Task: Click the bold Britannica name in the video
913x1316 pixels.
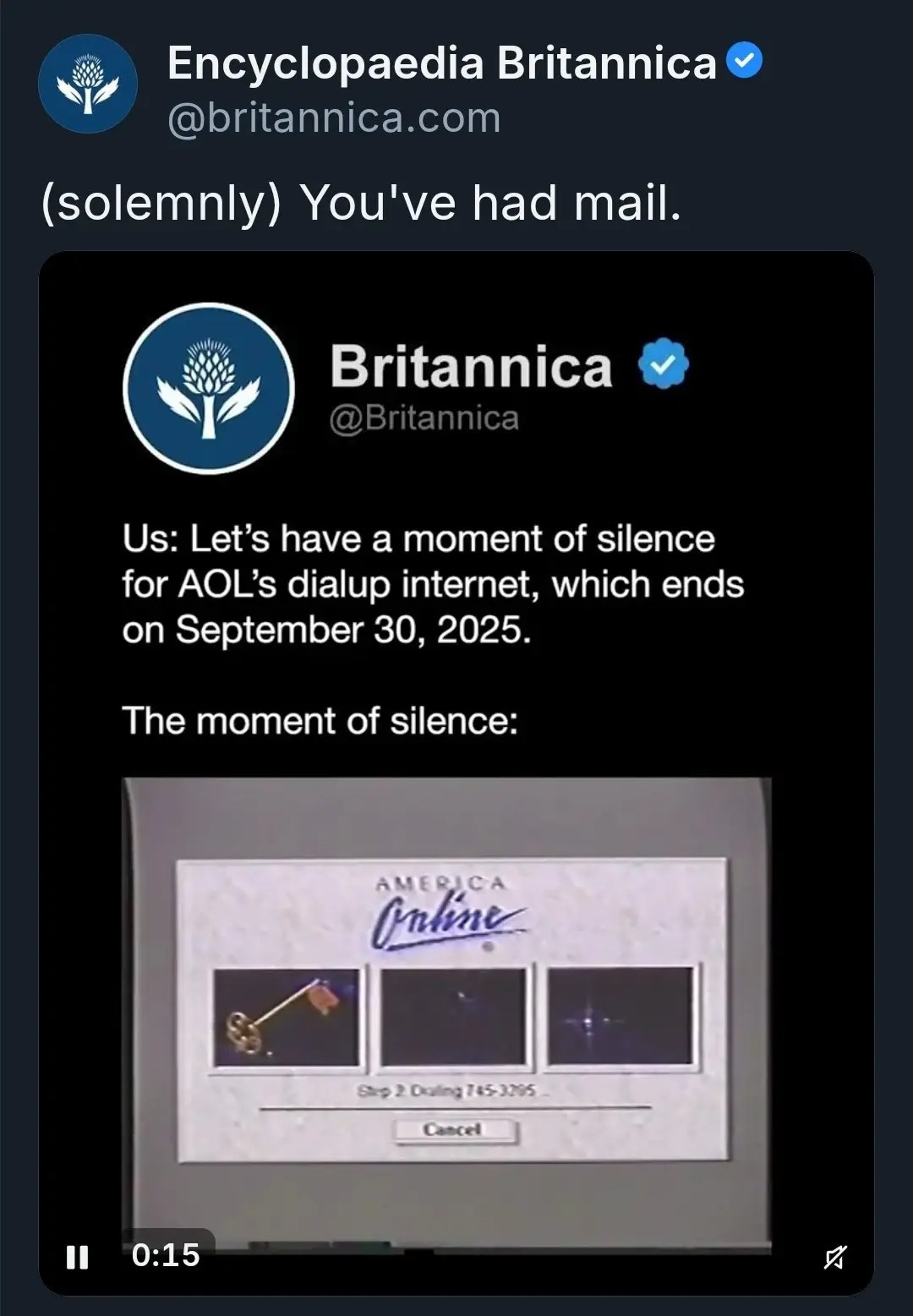Action: pos(470,367)
